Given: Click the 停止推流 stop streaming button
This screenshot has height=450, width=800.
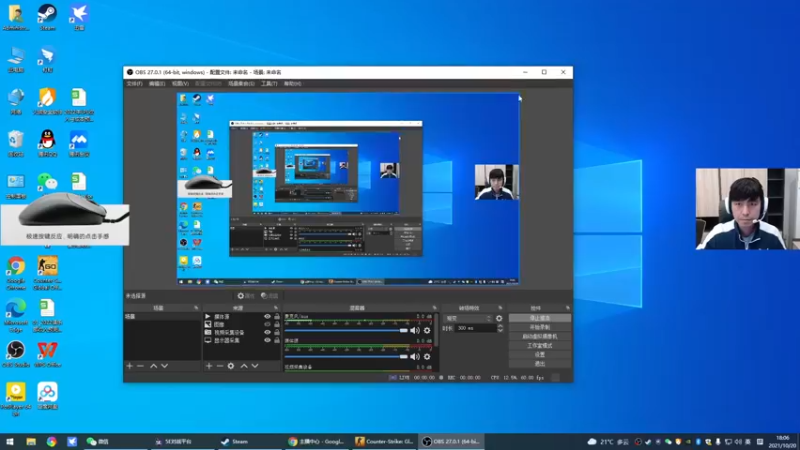Looking at the screenshot, I should (x=540, y=318).
